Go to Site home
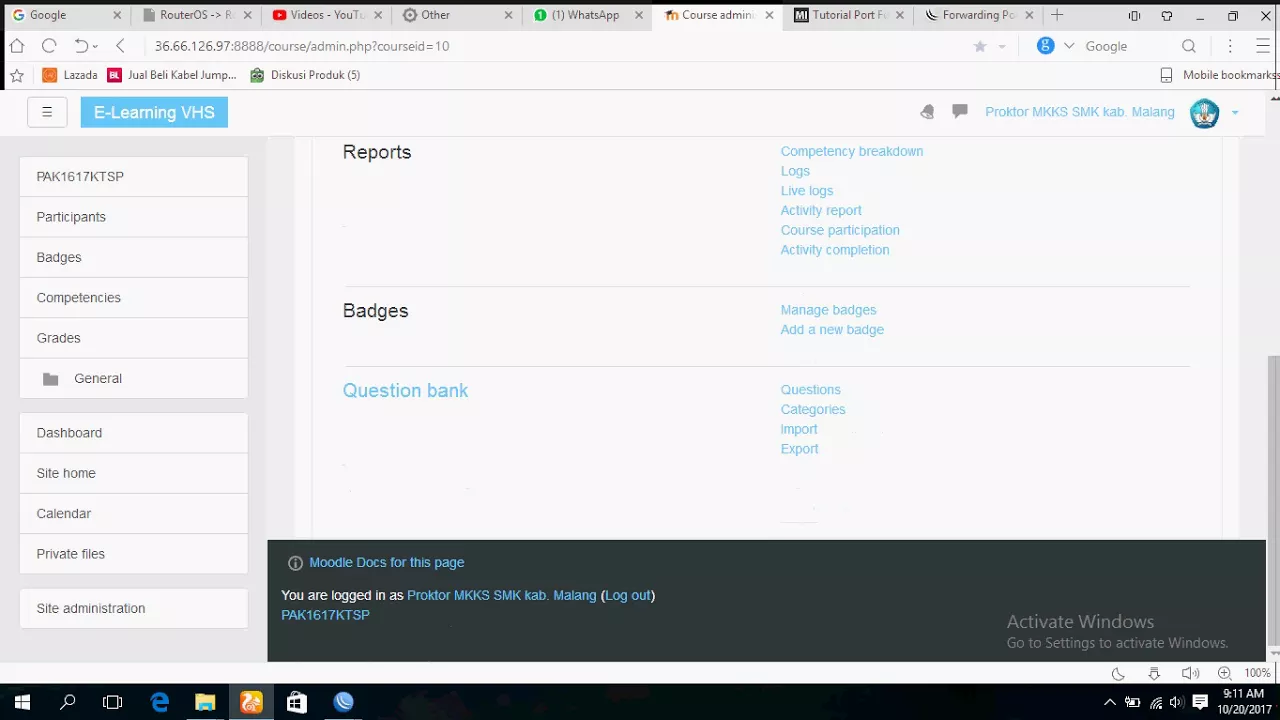1280x720 pixels. pyautogui.click(x=134, y=473)
